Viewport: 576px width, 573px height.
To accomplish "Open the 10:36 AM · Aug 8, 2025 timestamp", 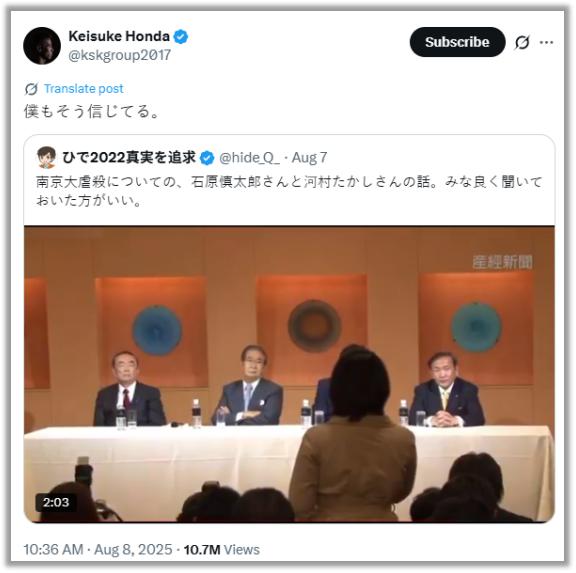I will click(x=98, y=550).
